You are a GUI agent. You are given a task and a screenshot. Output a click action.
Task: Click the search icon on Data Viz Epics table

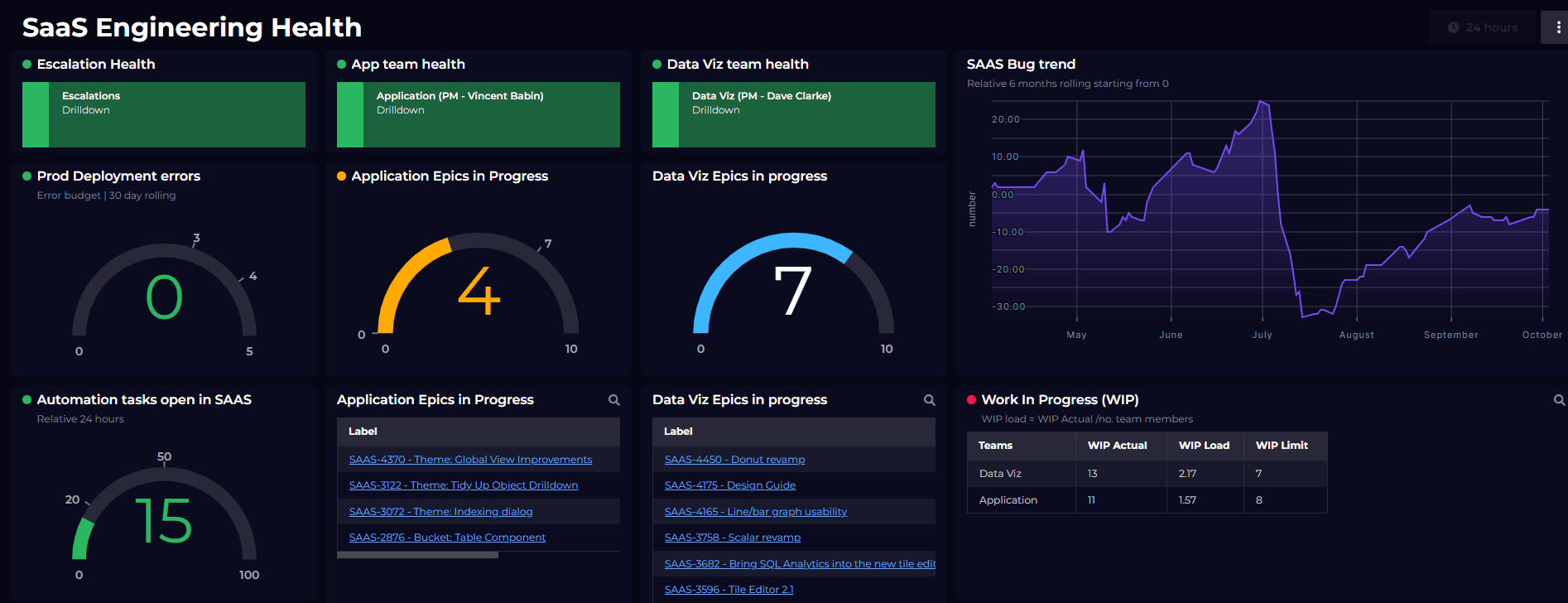click(930, 400)
